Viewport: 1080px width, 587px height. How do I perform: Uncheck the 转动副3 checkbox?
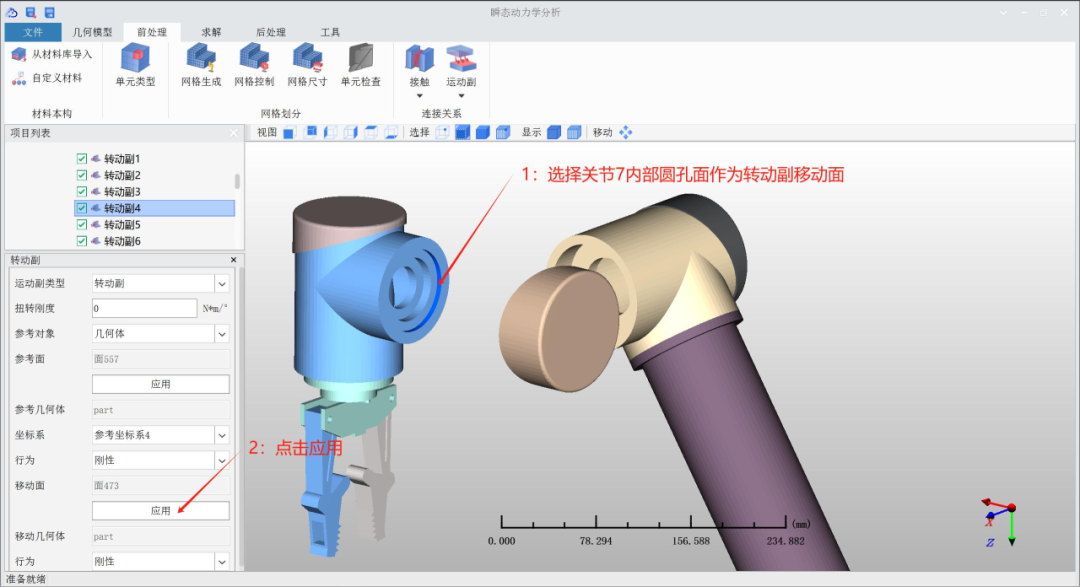(x=82, y=192)
